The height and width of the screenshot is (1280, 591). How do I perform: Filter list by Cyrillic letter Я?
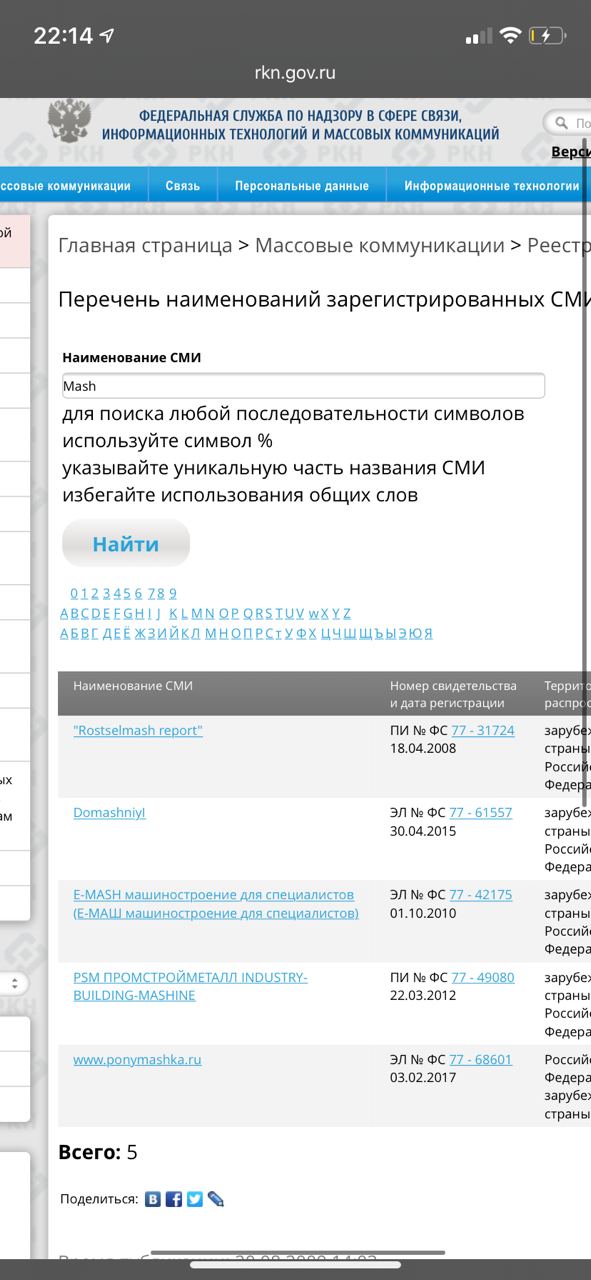click(428, 633)
